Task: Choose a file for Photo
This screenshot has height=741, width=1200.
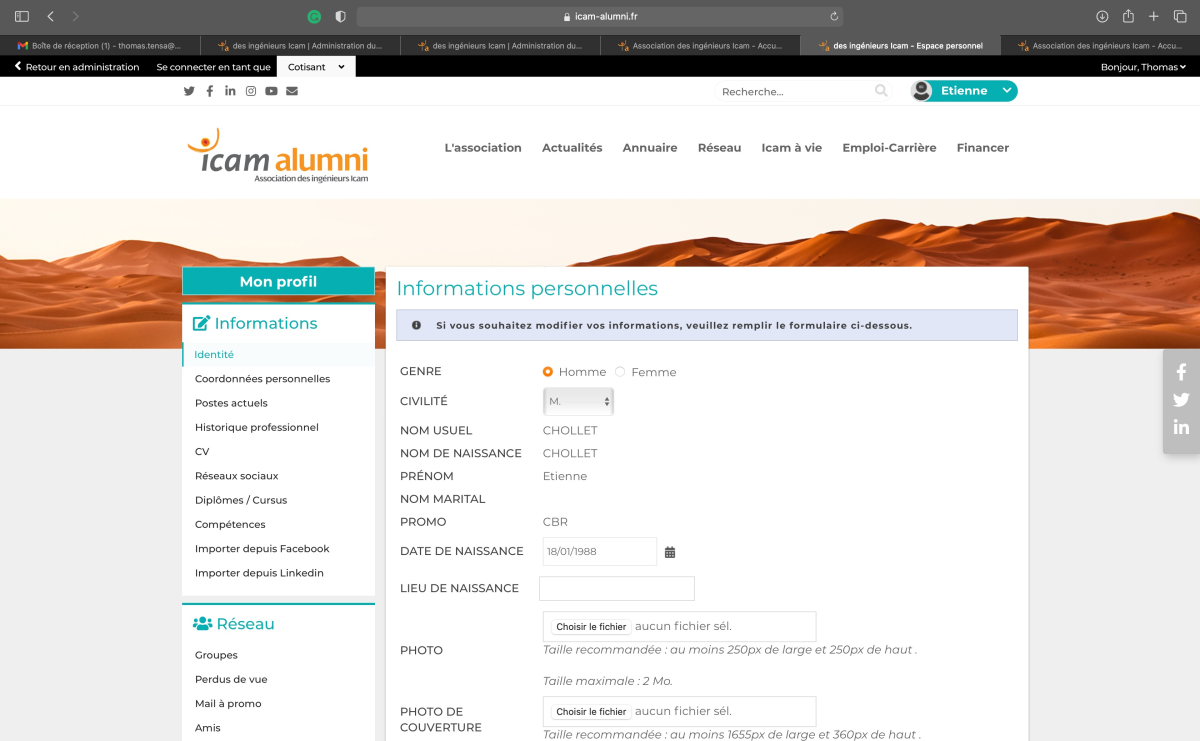Action: click(x=591, y=627)
